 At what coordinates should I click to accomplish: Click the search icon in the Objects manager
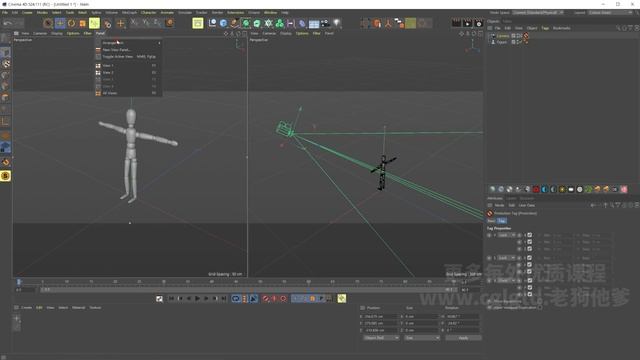(x=618, y=28)
